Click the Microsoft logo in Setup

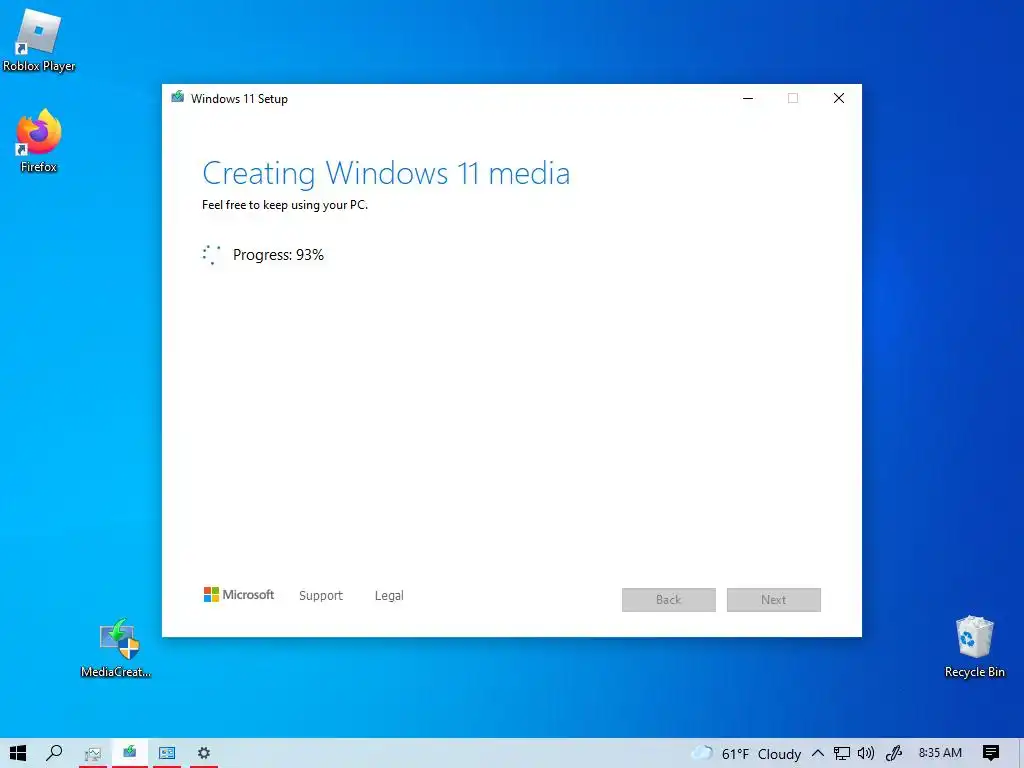(x=239, y=594)
